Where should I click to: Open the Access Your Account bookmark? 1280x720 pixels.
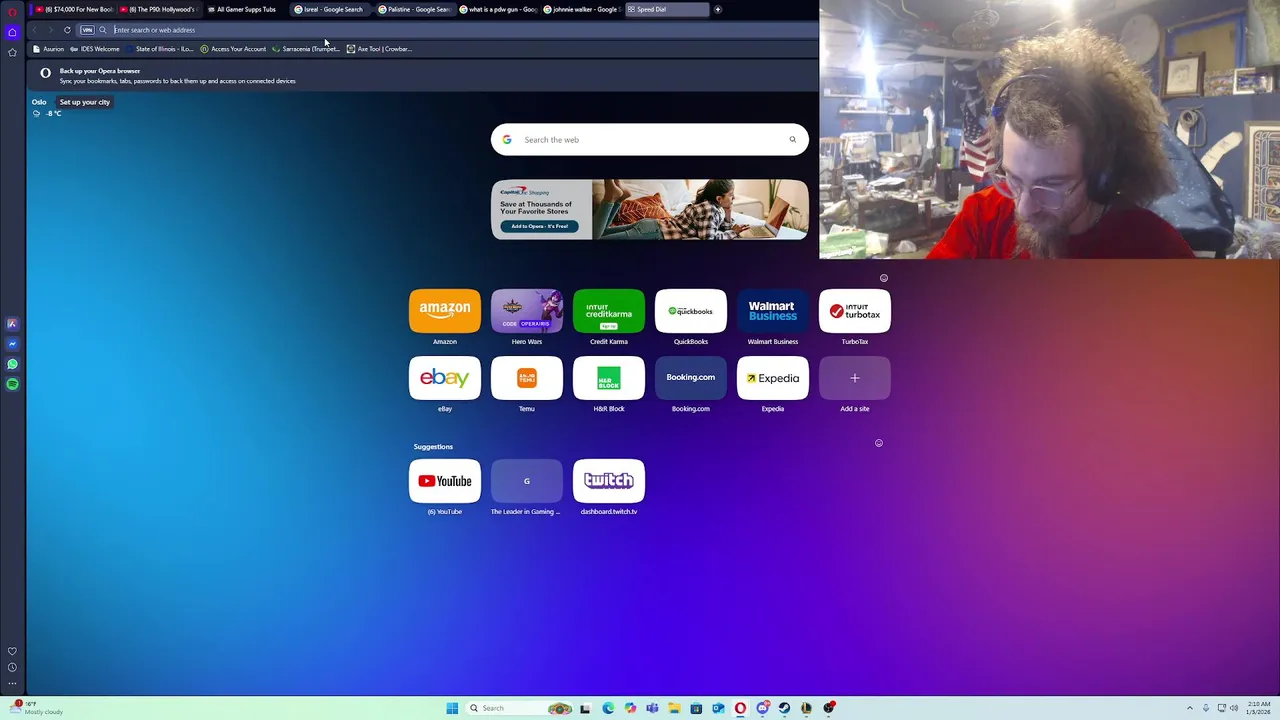(x=233, y=49)
